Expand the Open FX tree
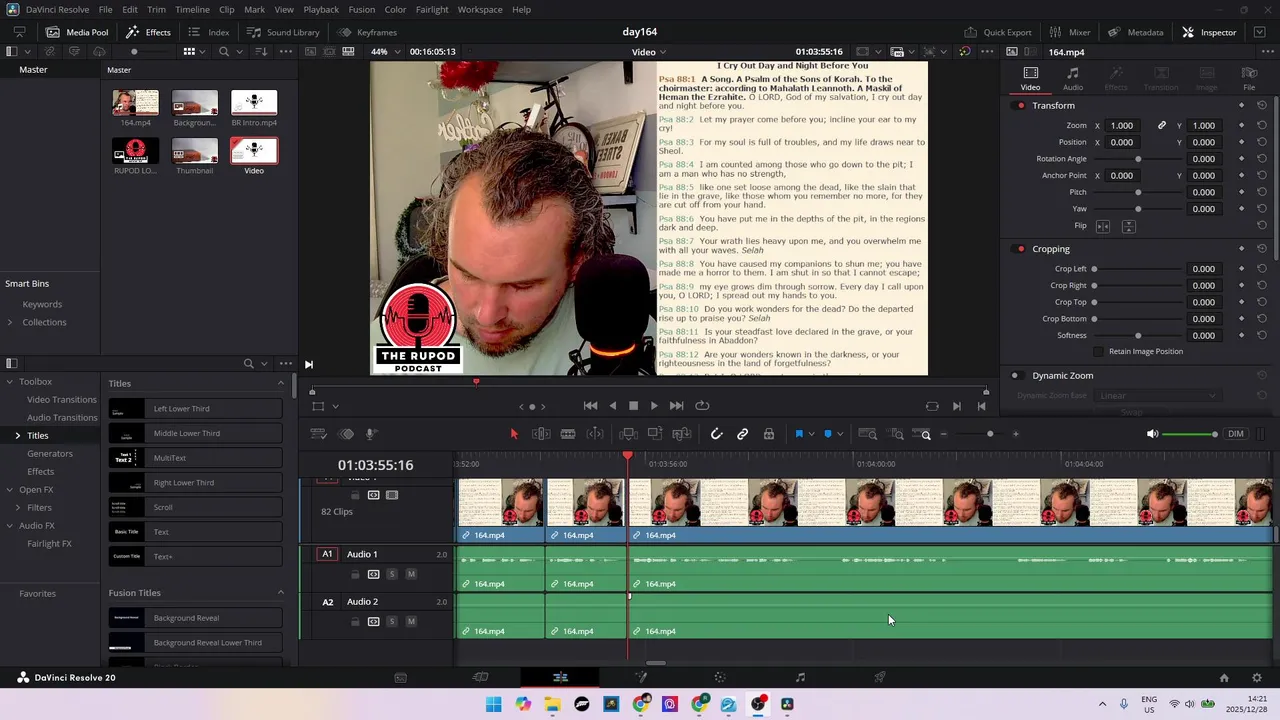1280x720 pixels. click(x=10, y=490)
